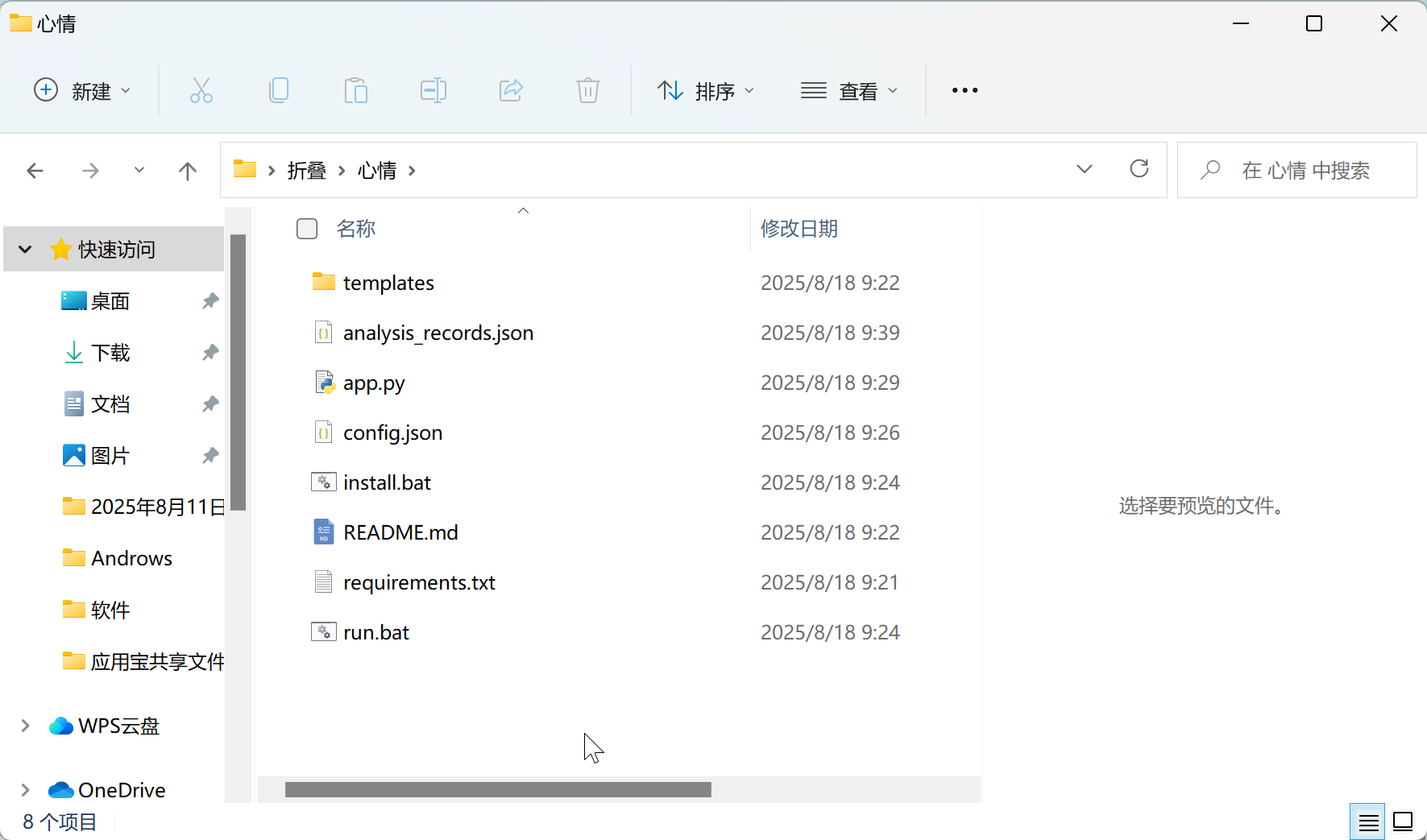Click the 2025/8/18 9:29 date cell

(x=830, y=383)
